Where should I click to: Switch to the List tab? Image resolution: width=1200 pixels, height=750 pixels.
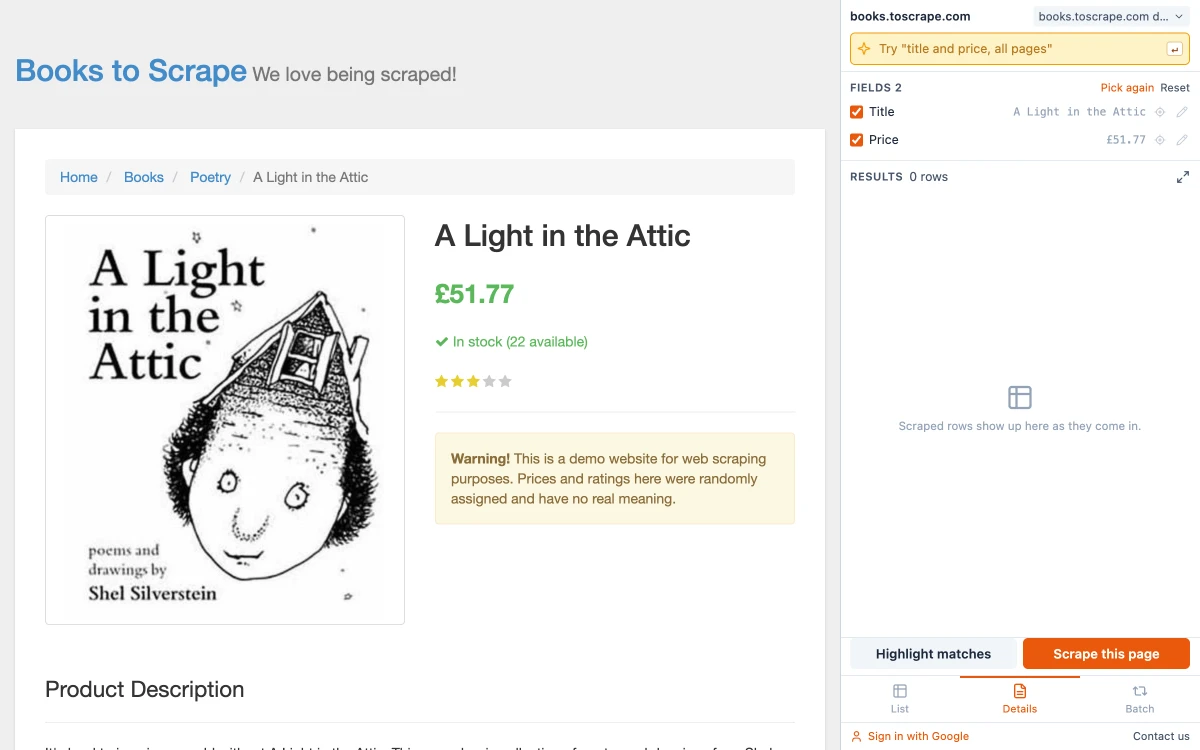pyautogui.click(x=900, y=699)
